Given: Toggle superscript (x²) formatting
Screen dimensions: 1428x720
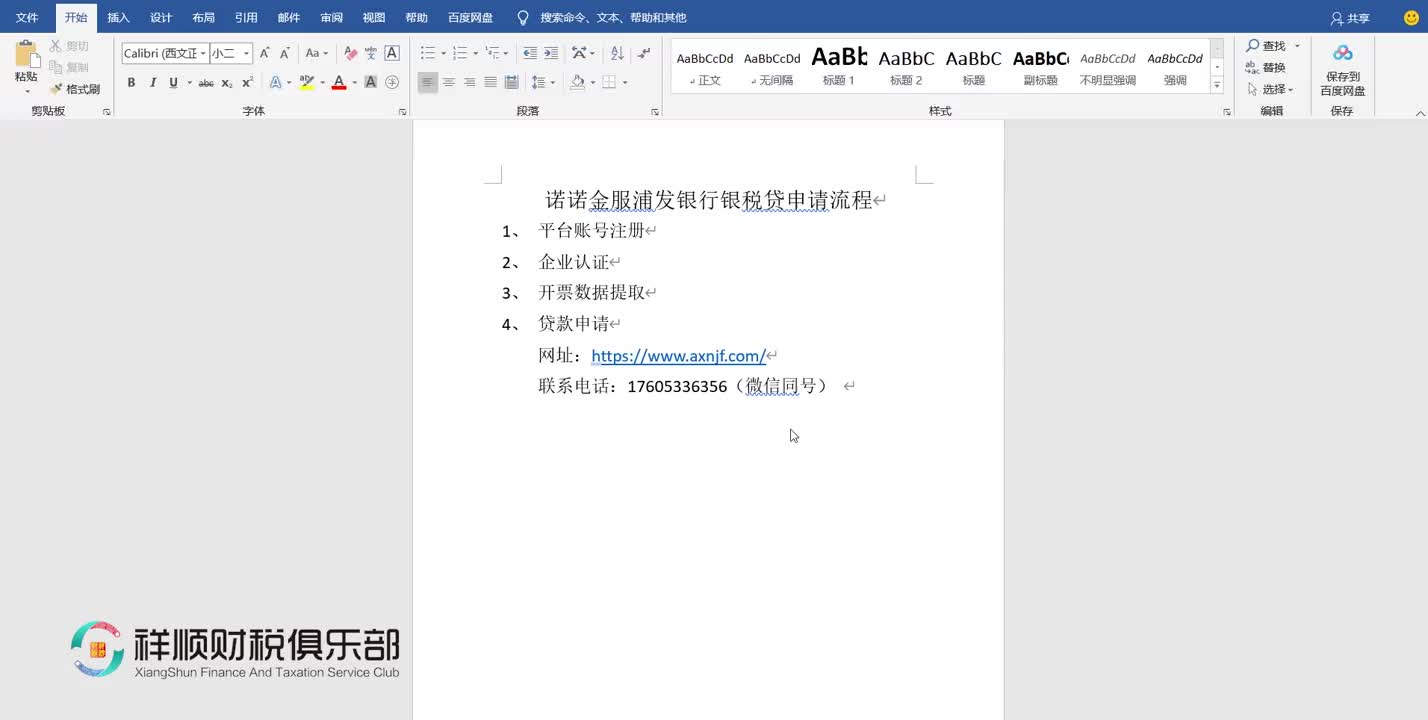Looking at the screenshot, I should point(247,83).
